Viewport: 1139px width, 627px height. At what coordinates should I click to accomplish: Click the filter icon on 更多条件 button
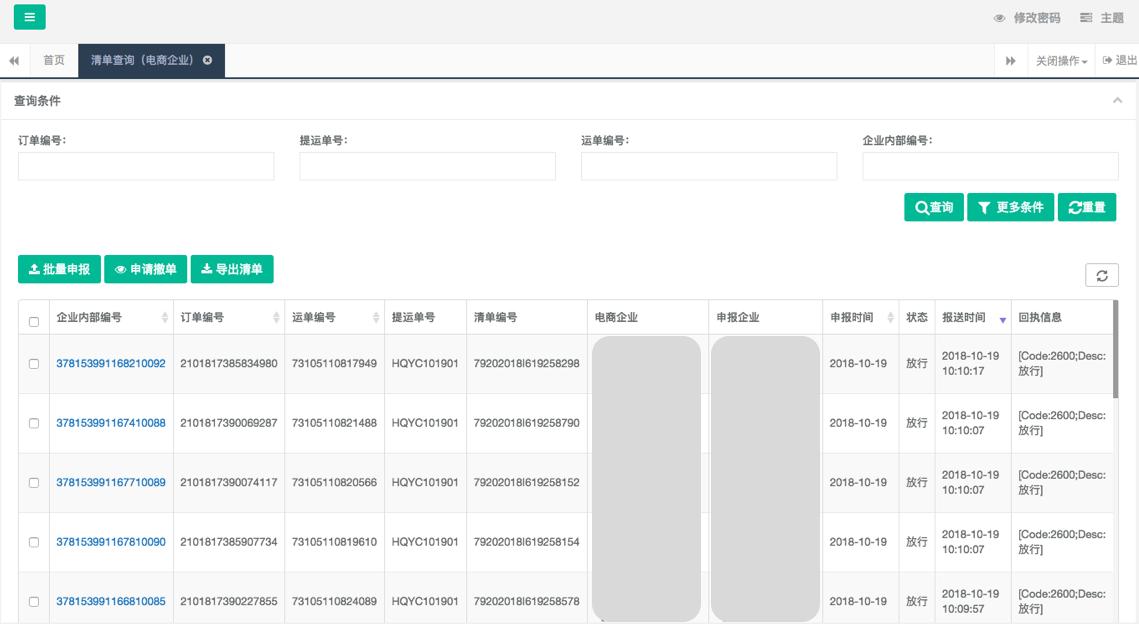coord(986,207)
